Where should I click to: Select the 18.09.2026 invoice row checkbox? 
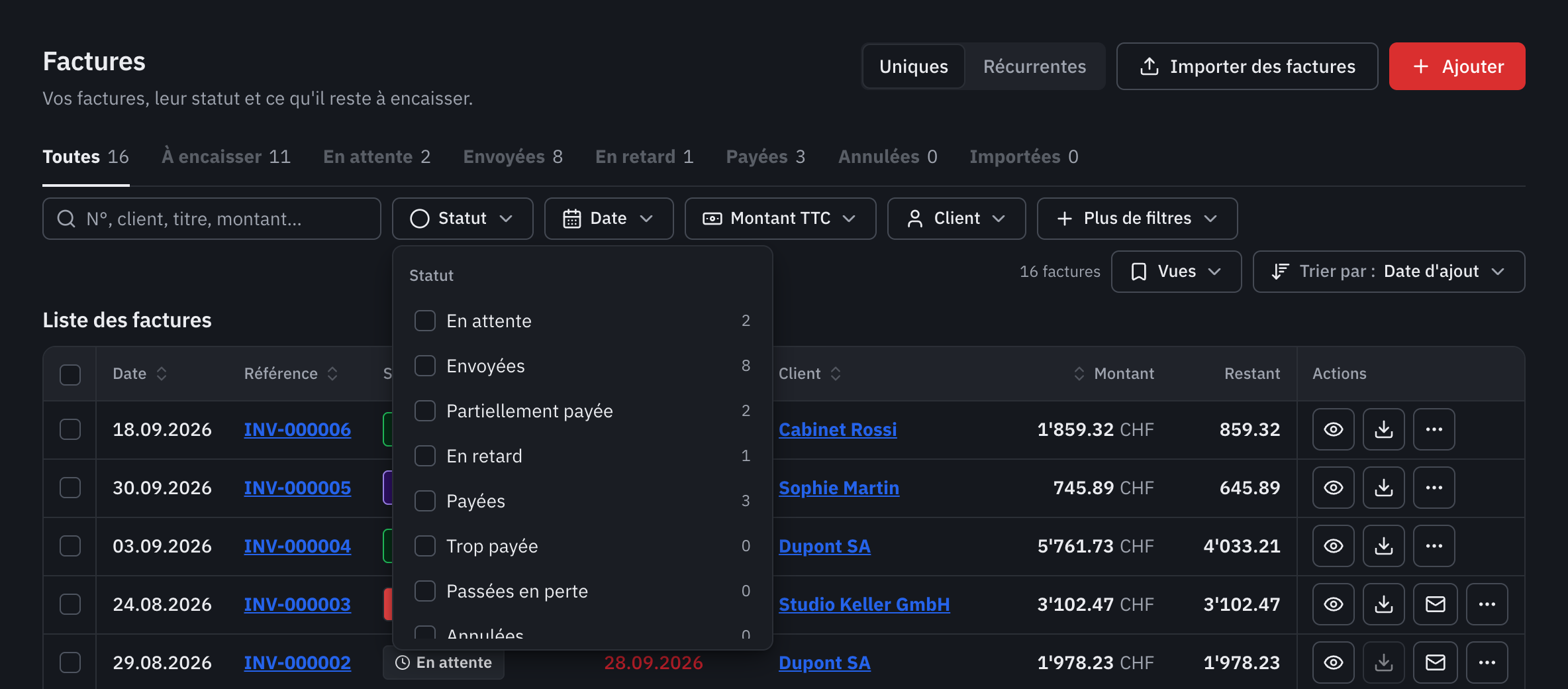[x=70, y=429]
